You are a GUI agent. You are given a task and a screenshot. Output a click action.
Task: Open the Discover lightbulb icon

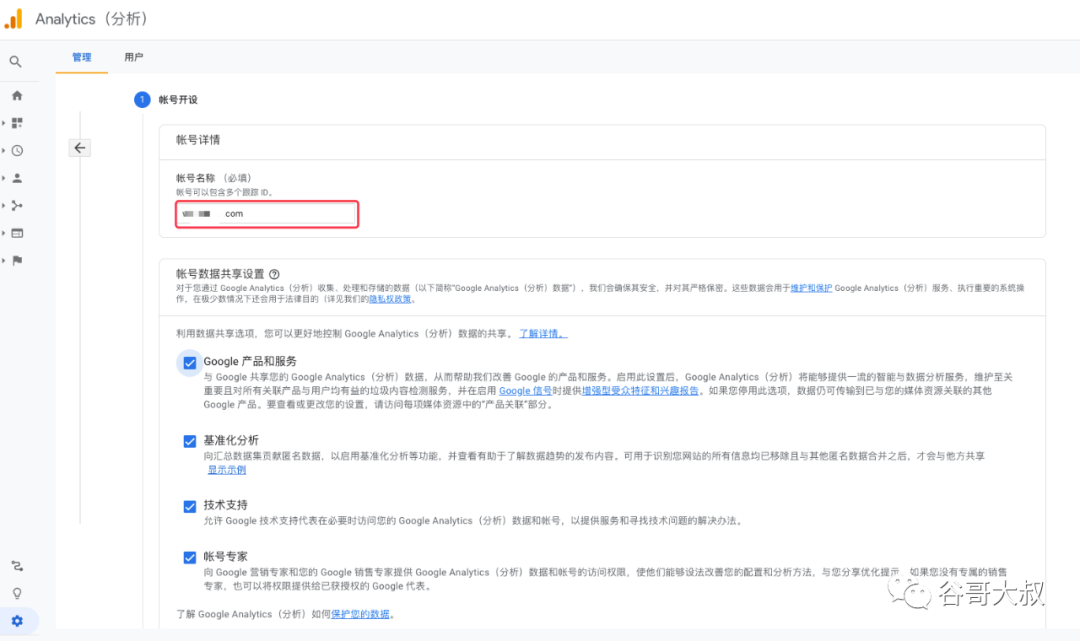point(17,593)
